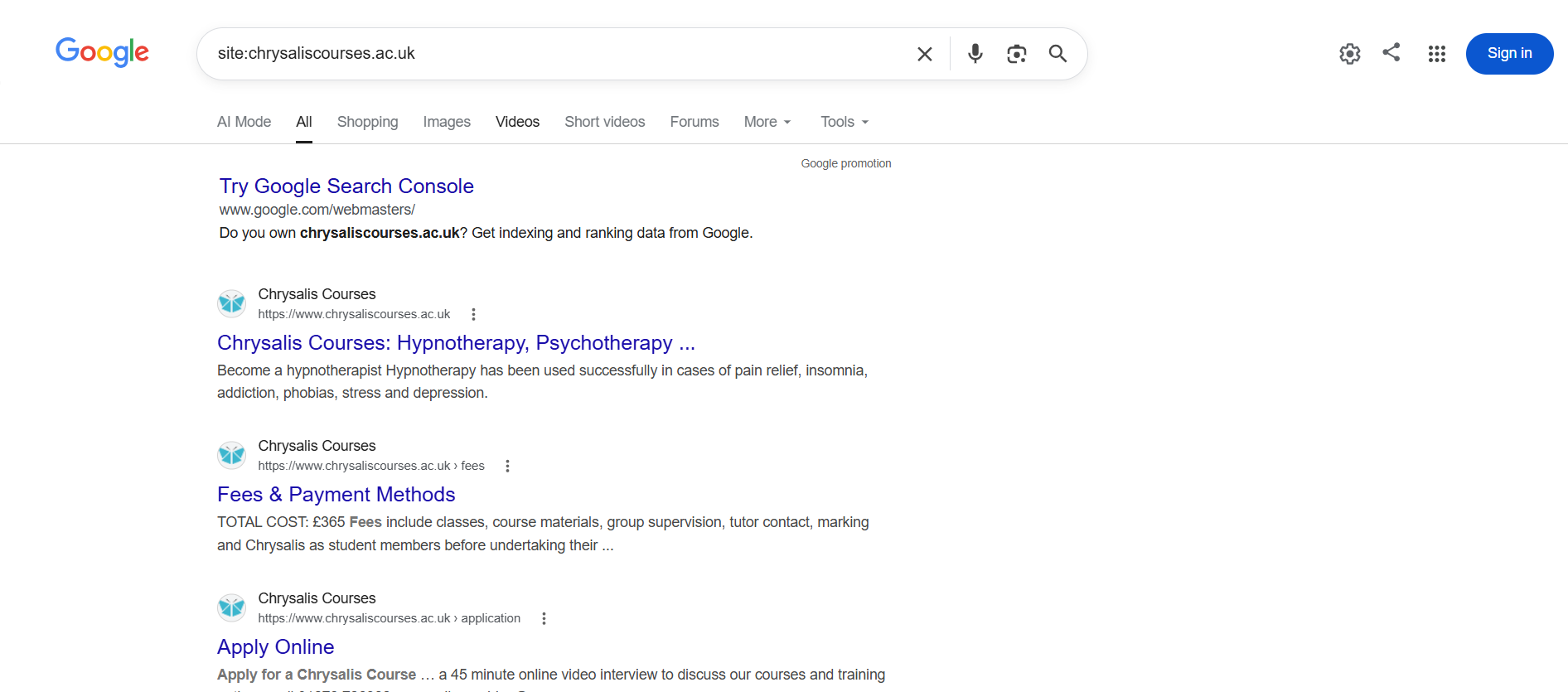The image size is (1568, 692).
Task: Open Try Google Search Console link
Action: pos(346,186)
